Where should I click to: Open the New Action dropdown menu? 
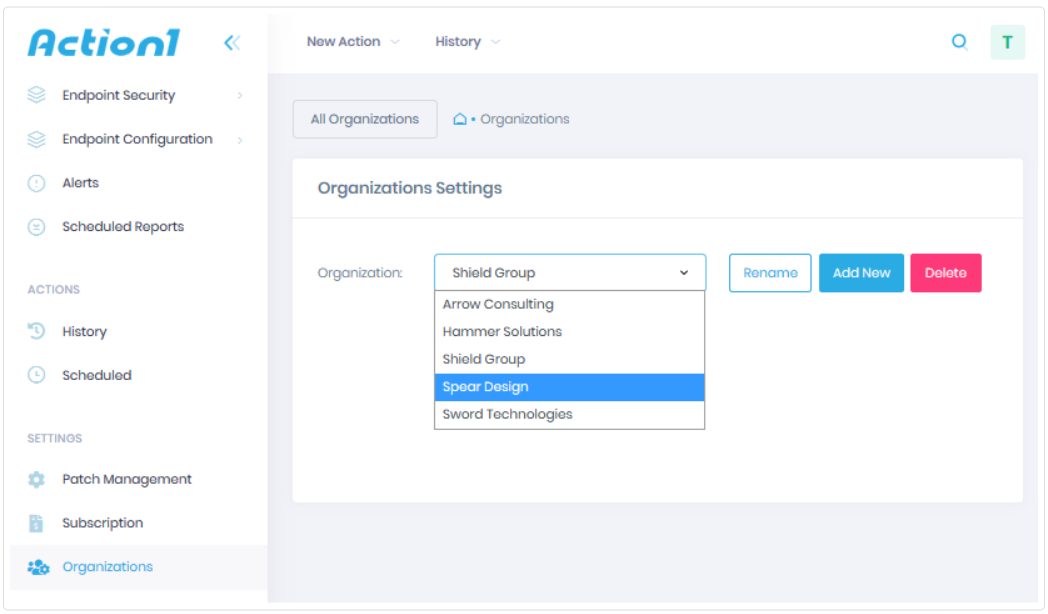click(353, 41)
